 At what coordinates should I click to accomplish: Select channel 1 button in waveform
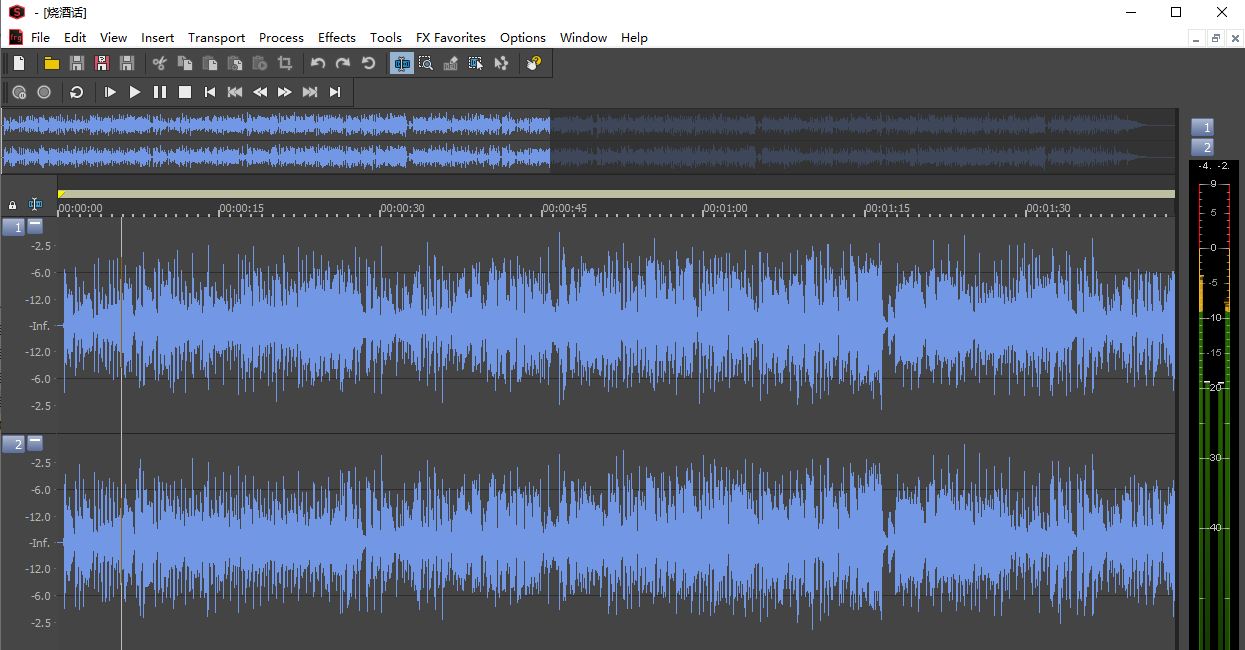click(13, 227)
